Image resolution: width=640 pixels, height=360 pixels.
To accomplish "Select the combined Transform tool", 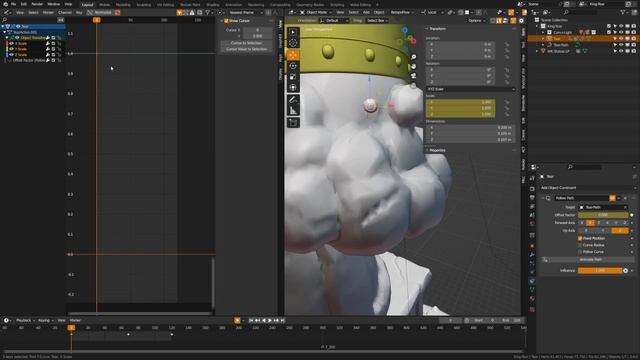I will [293, 87].
